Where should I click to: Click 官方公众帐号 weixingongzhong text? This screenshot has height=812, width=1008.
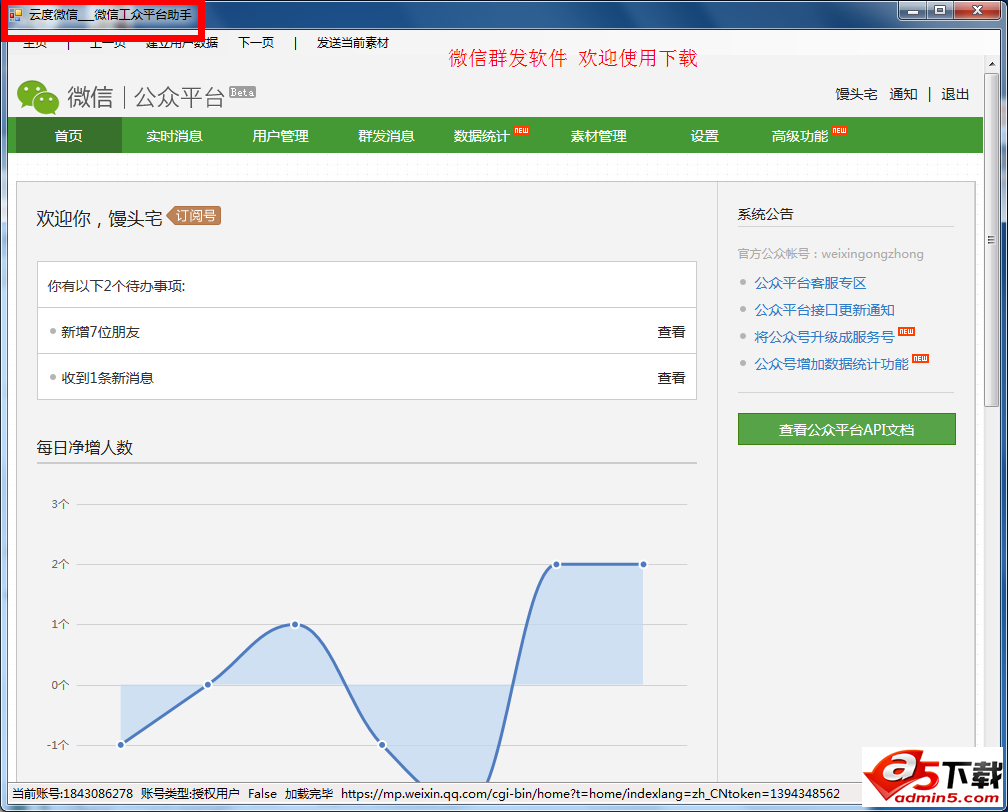tap(830, 254)
